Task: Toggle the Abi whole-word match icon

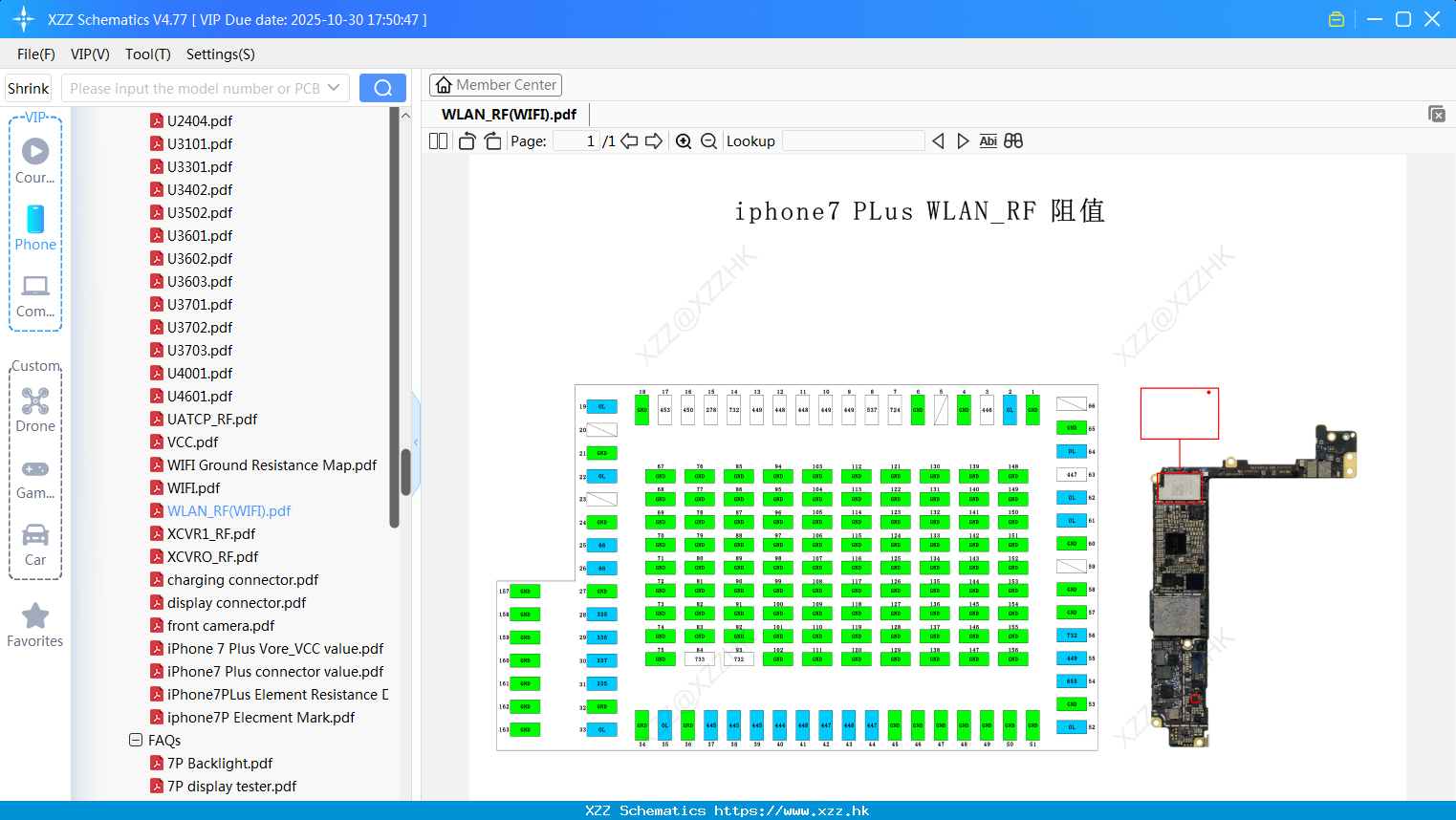Action: [x=988, y=140]
